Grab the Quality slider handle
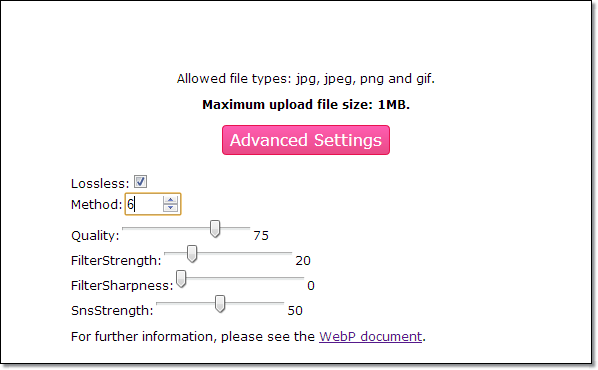598x370 pixels. [x=215, y=228]
